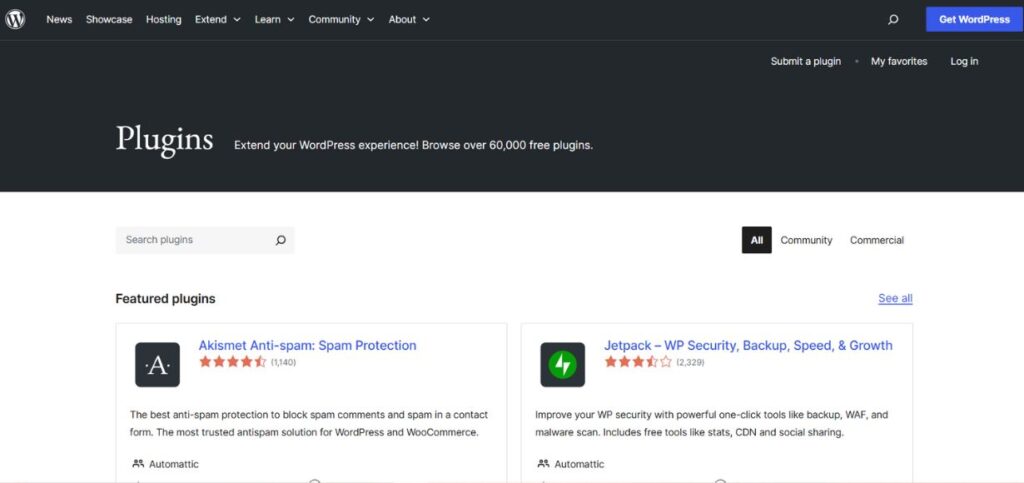Select the All filter tab
1024x483 pixels.
(x=757, y=240)
